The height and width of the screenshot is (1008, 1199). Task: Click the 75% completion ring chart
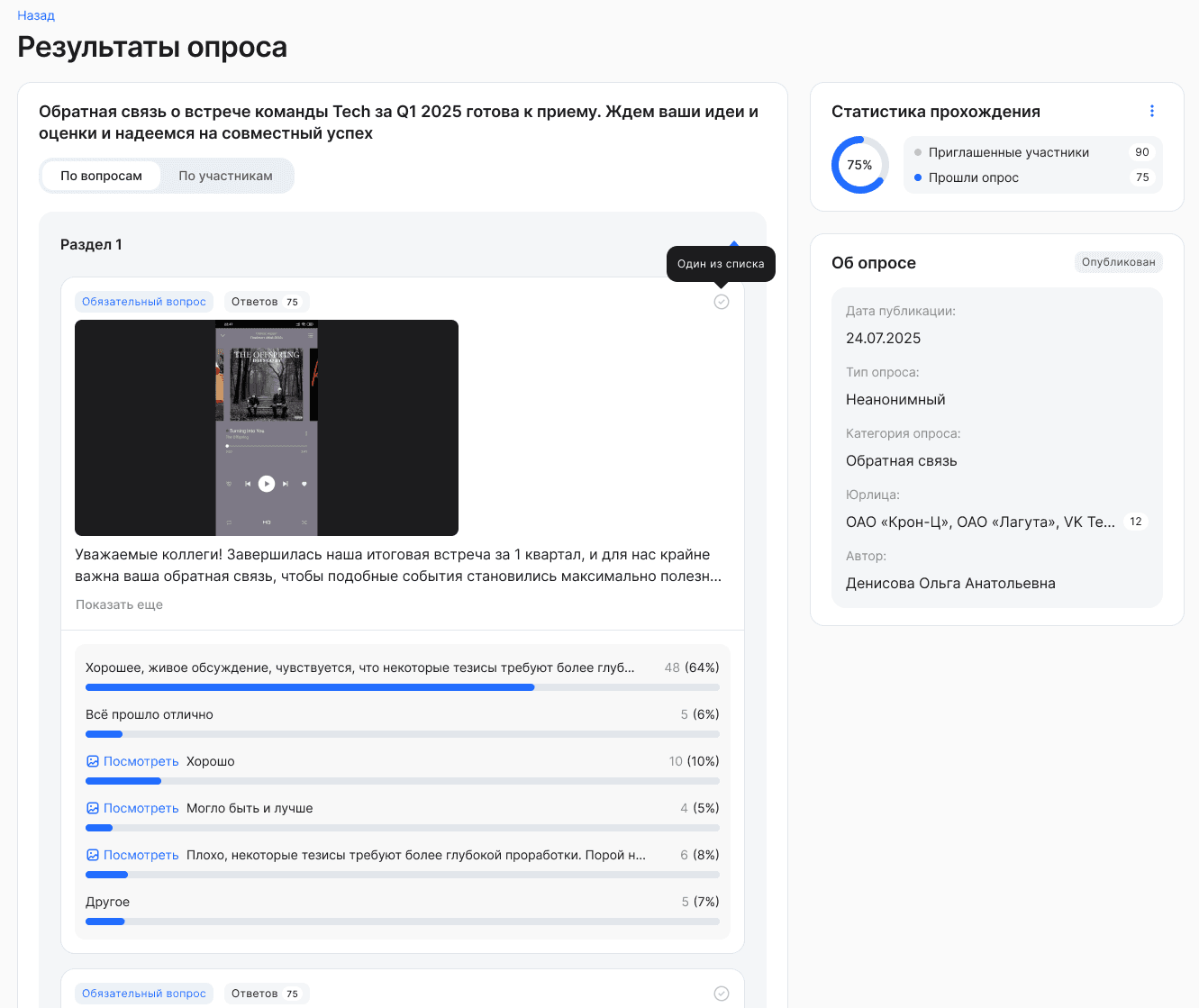[x=859, y=165]
